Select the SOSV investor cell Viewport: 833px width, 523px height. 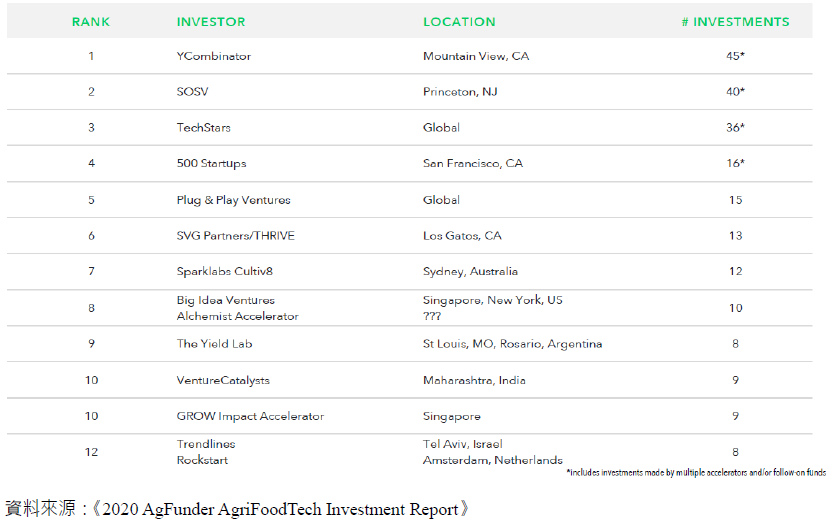192,92
